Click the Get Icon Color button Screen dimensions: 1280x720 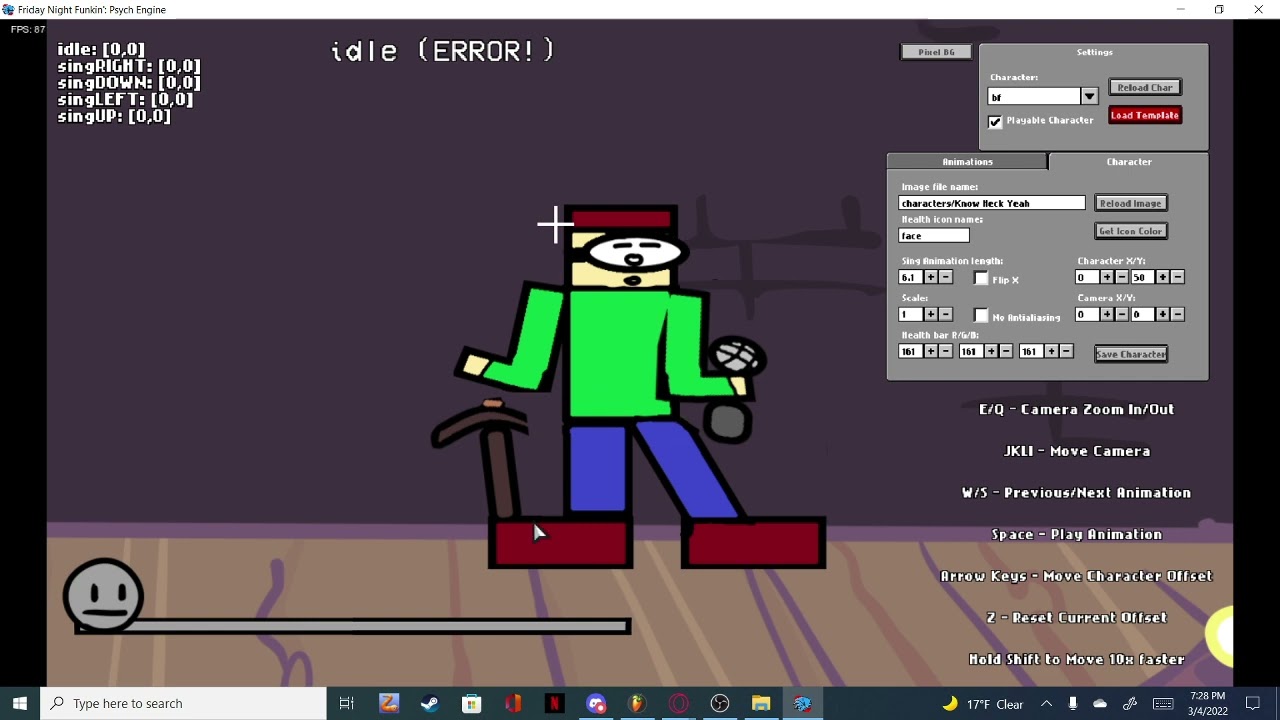(x=1131, y=232)
